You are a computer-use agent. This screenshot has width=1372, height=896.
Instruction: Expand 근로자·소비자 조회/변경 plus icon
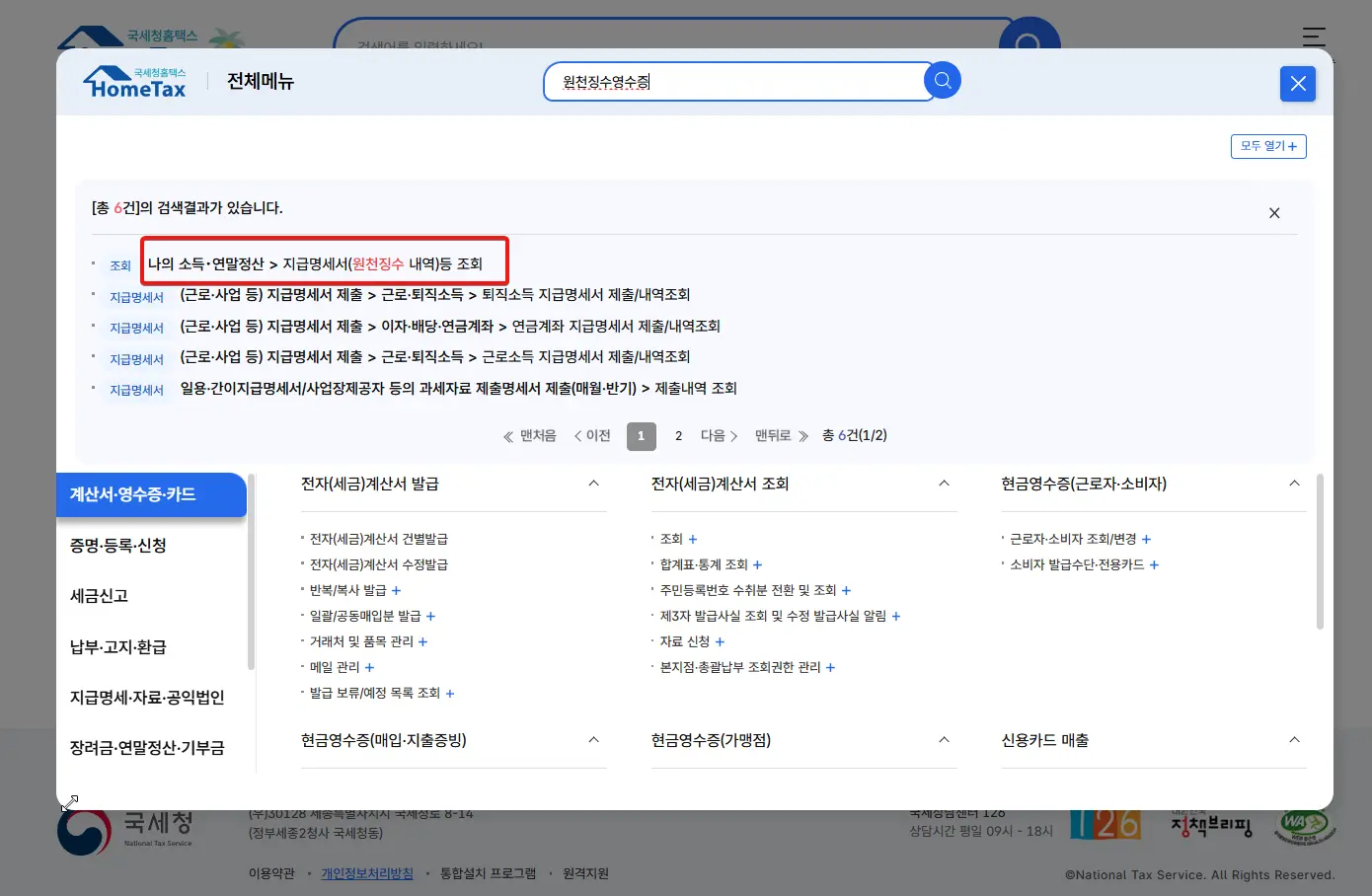[1146, 540]
